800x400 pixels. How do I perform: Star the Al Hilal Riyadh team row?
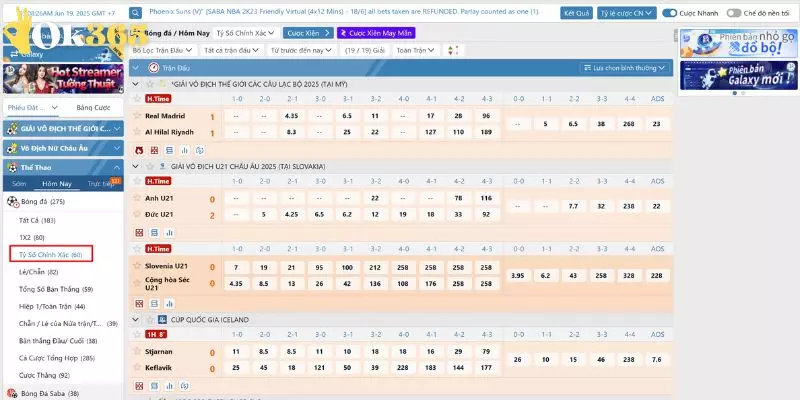point(137,132)
